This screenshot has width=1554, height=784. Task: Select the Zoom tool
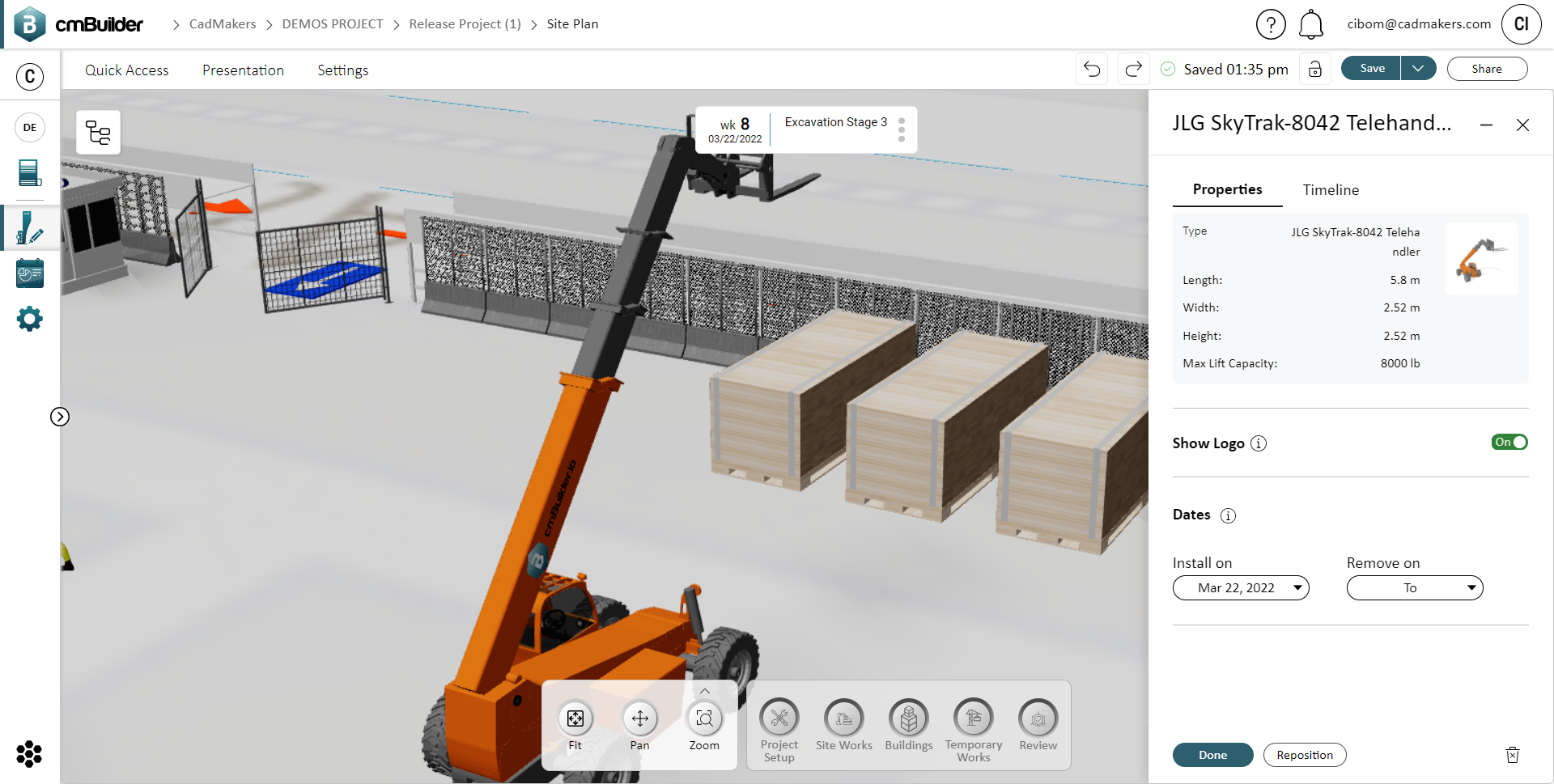click(x=704, y=724)
